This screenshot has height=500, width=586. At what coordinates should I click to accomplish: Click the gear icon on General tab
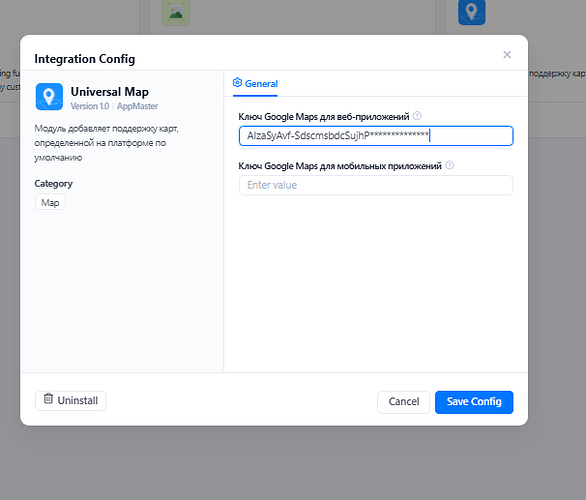click(237, 83)
